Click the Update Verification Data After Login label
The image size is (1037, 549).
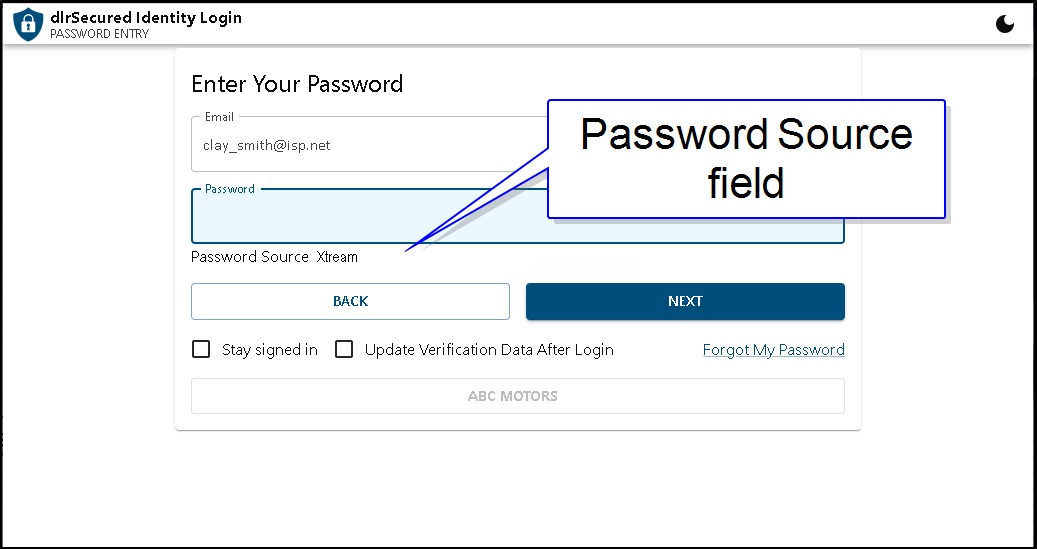point(489,350)
